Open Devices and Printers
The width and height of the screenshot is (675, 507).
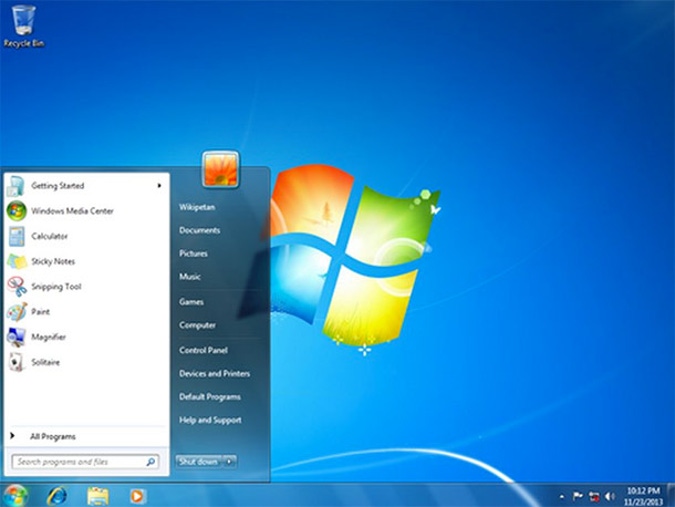[x=215, y=374]
